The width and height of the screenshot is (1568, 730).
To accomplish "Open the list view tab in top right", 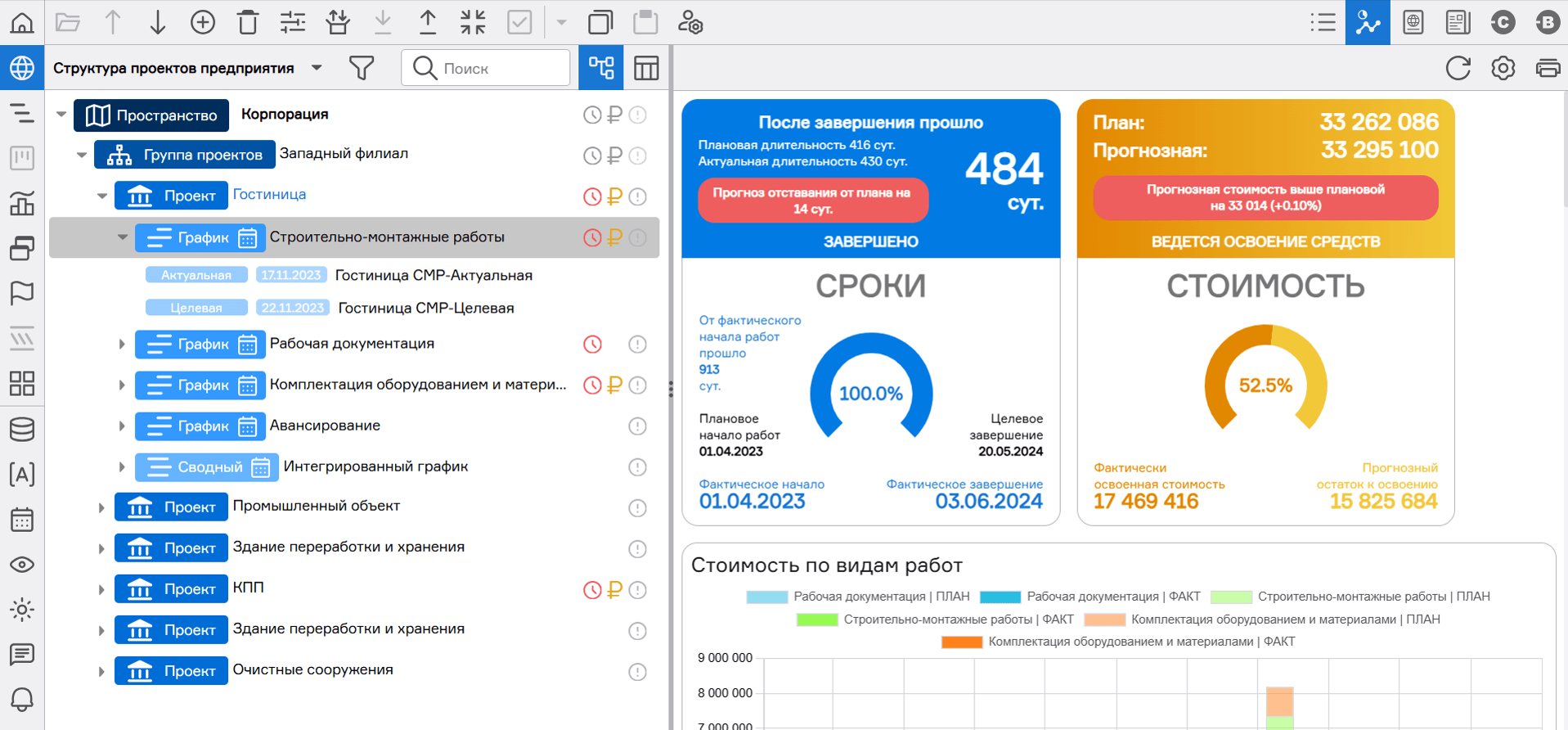I will click(x=1323, y=22).
